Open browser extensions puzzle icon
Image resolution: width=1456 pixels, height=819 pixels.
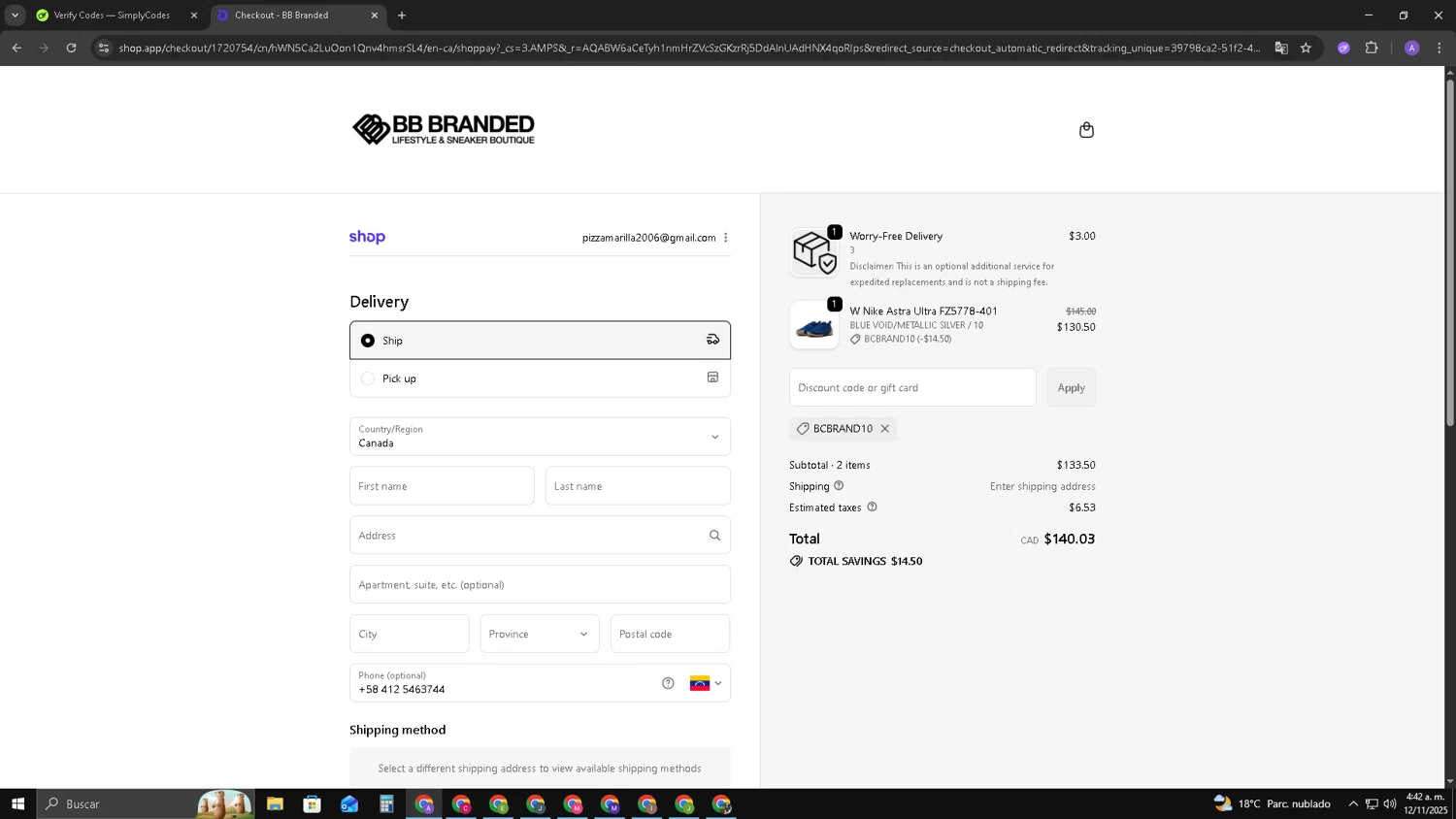(1371, 48)
